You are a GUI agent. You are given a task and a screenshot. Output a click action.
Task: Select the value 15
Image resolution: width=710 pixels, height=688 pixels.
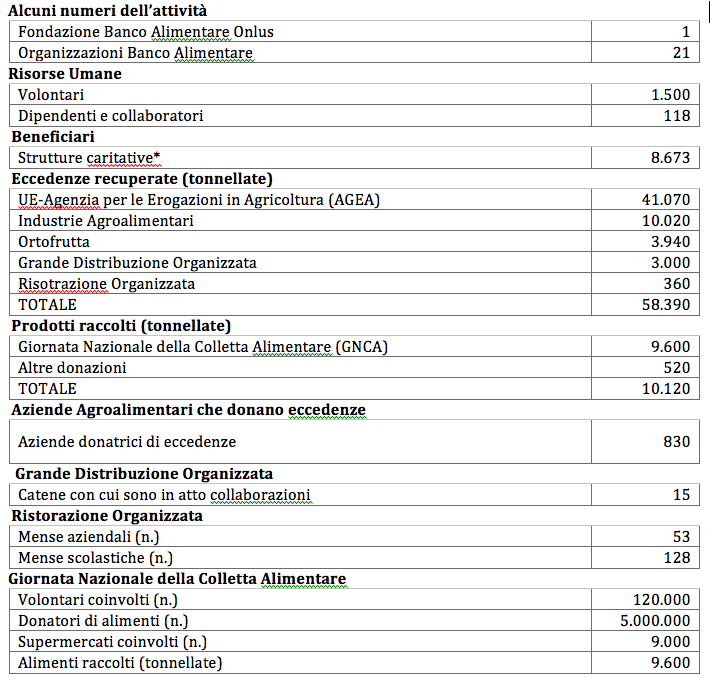(681, 495)
